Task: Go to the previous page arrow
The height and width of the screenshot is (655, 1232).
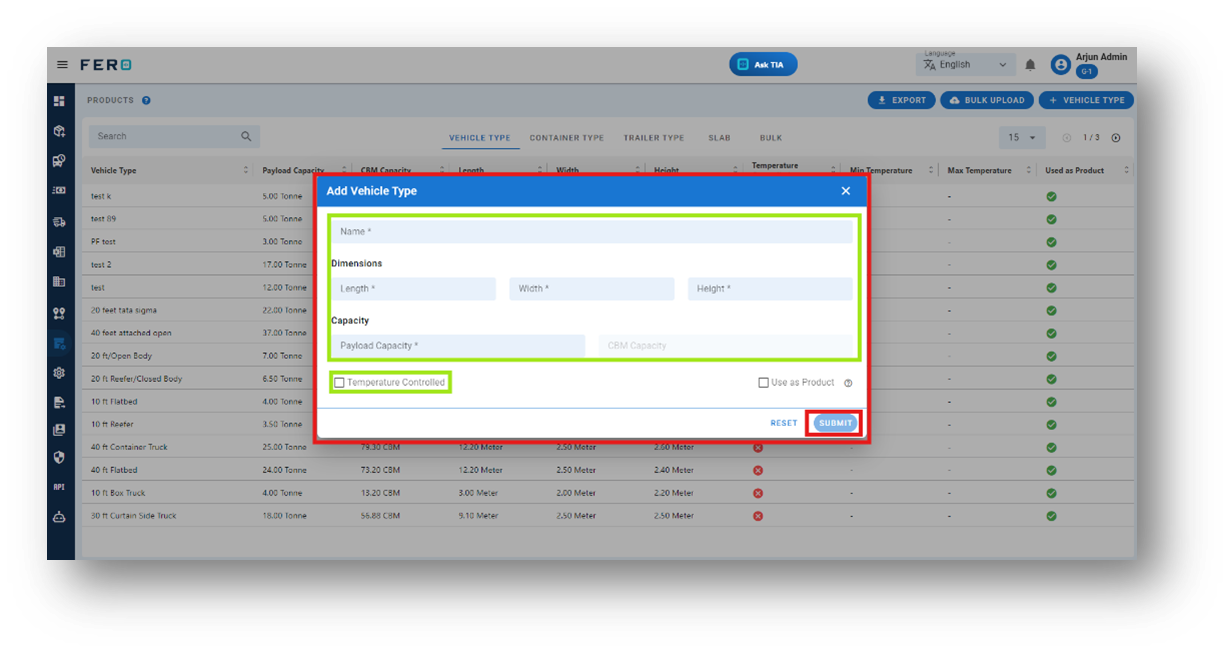Action: [x=1067, y=138]
